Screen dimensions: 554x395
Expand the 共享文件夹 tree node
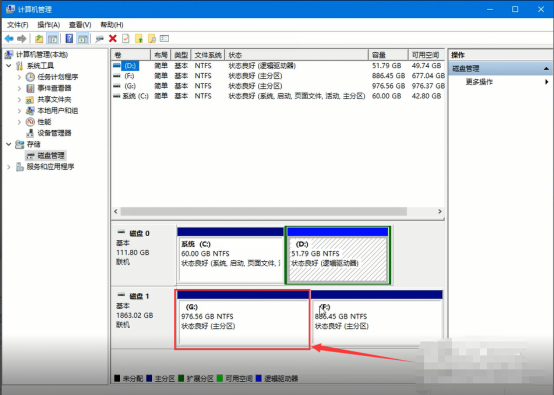pos(19,100)
